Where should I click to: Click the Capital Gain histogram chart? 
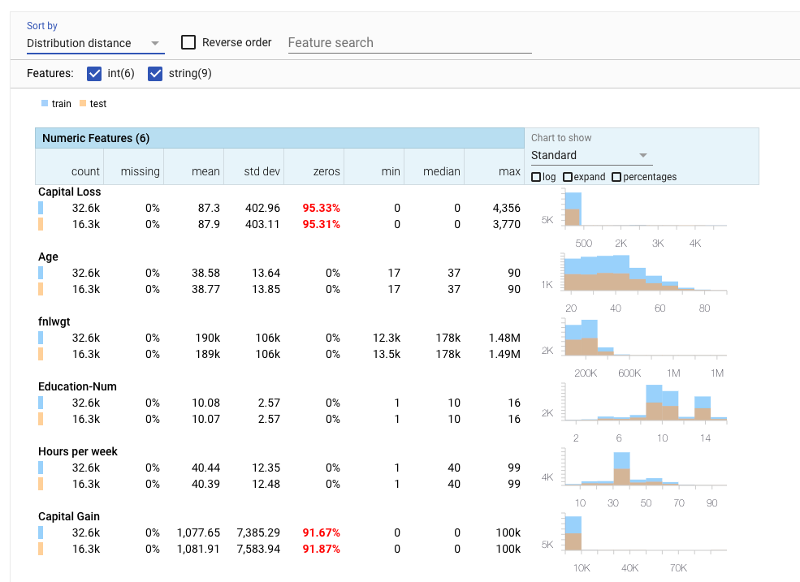coord(640,535)
